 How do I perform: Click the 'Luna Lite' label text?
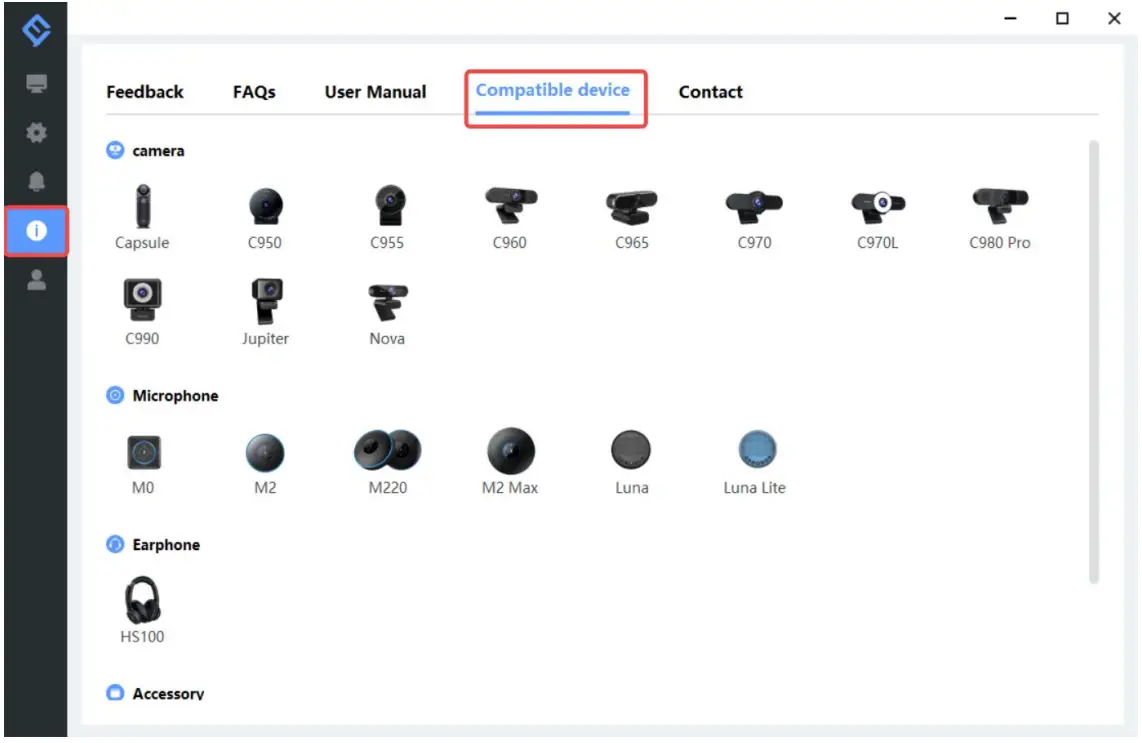click(x=755, y=487)
